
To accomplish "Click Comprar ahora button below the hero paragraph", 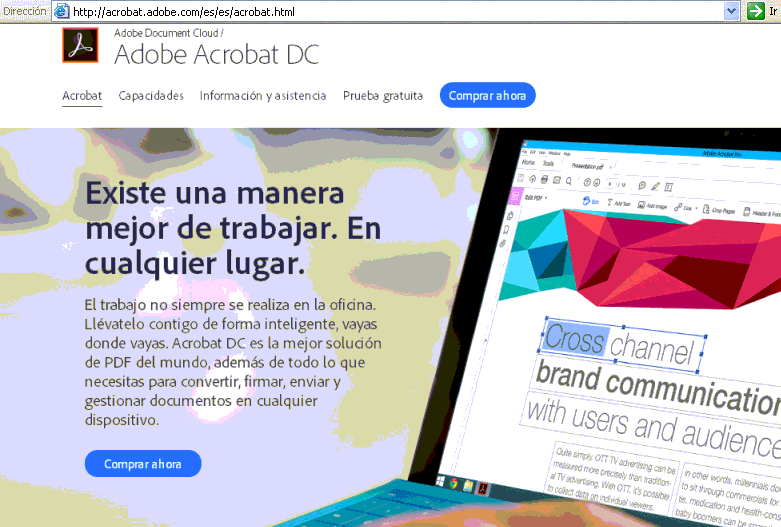I will (143, 464).
